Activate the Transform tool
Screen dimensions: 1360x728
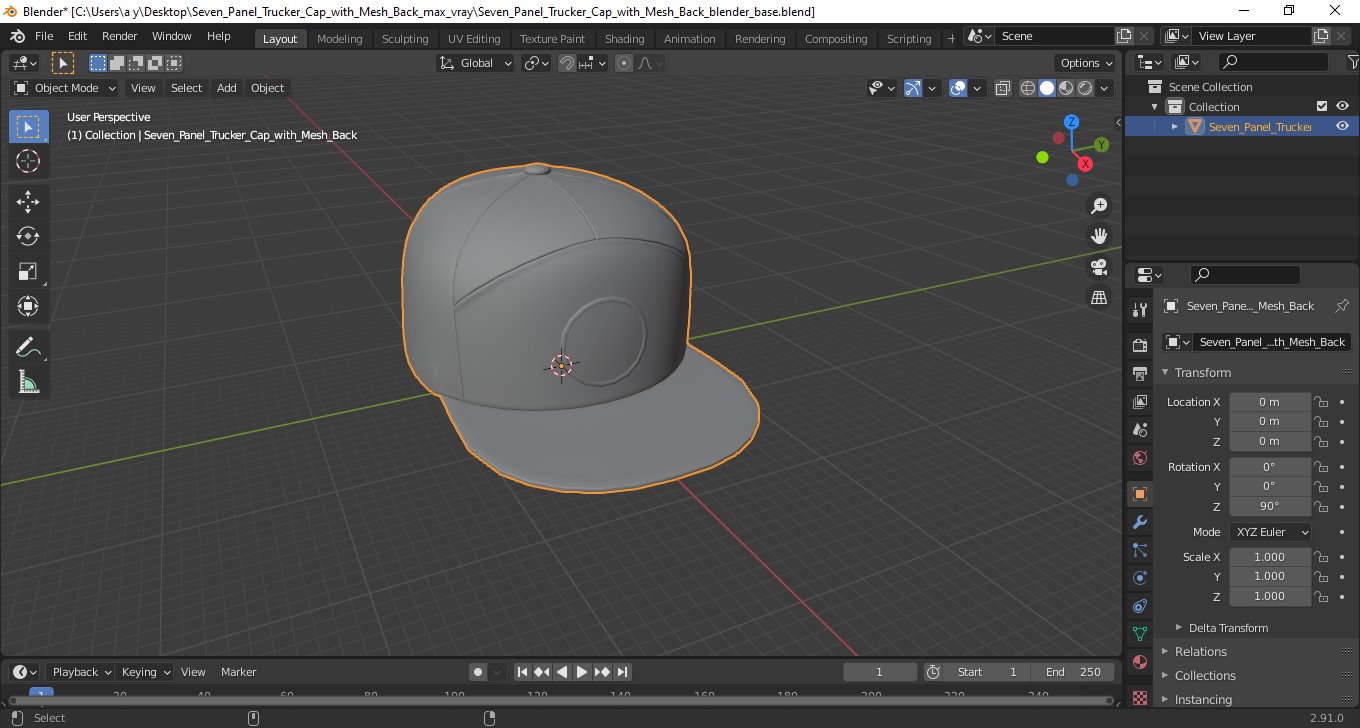click(28, 306)
